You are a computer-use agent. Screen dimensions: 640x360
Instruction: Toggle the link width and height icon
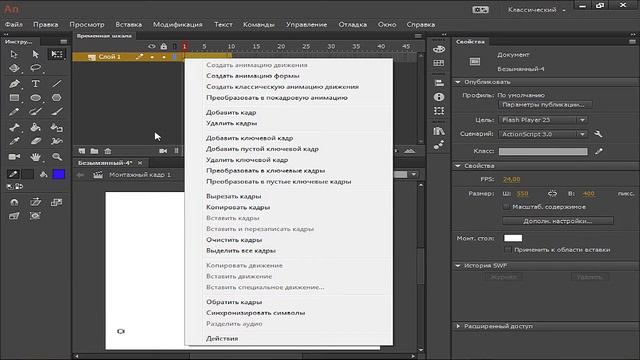pyautogui.click(x=552, y=193)
